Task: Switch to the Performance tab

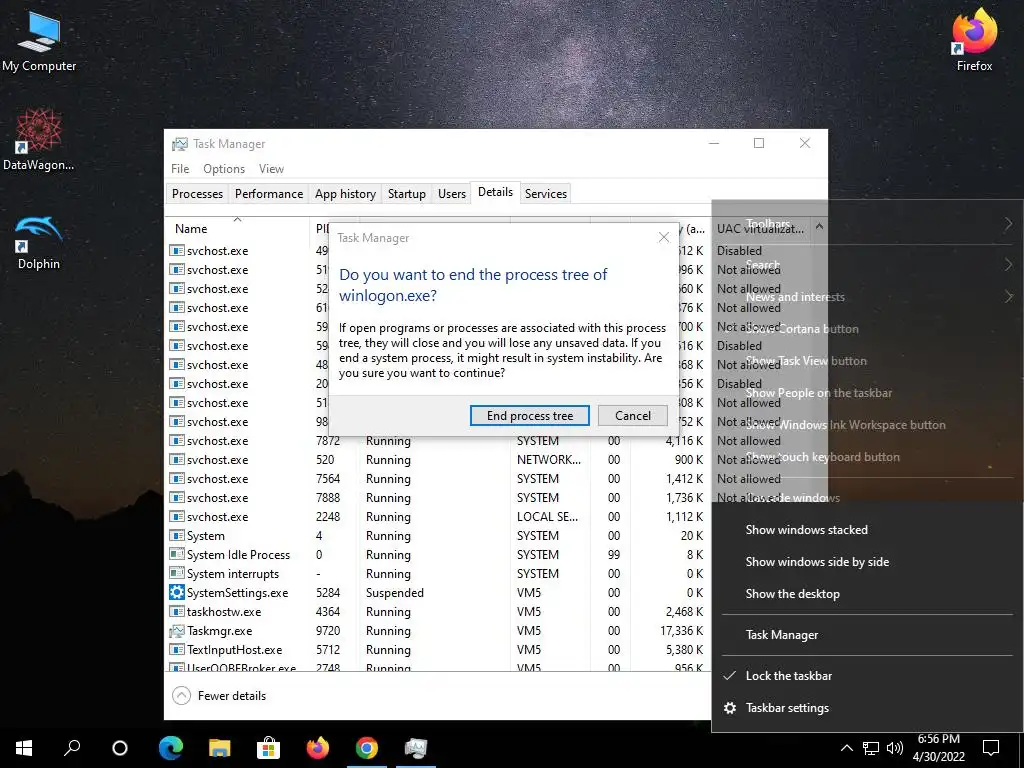Action: click(x=269, y=193)
